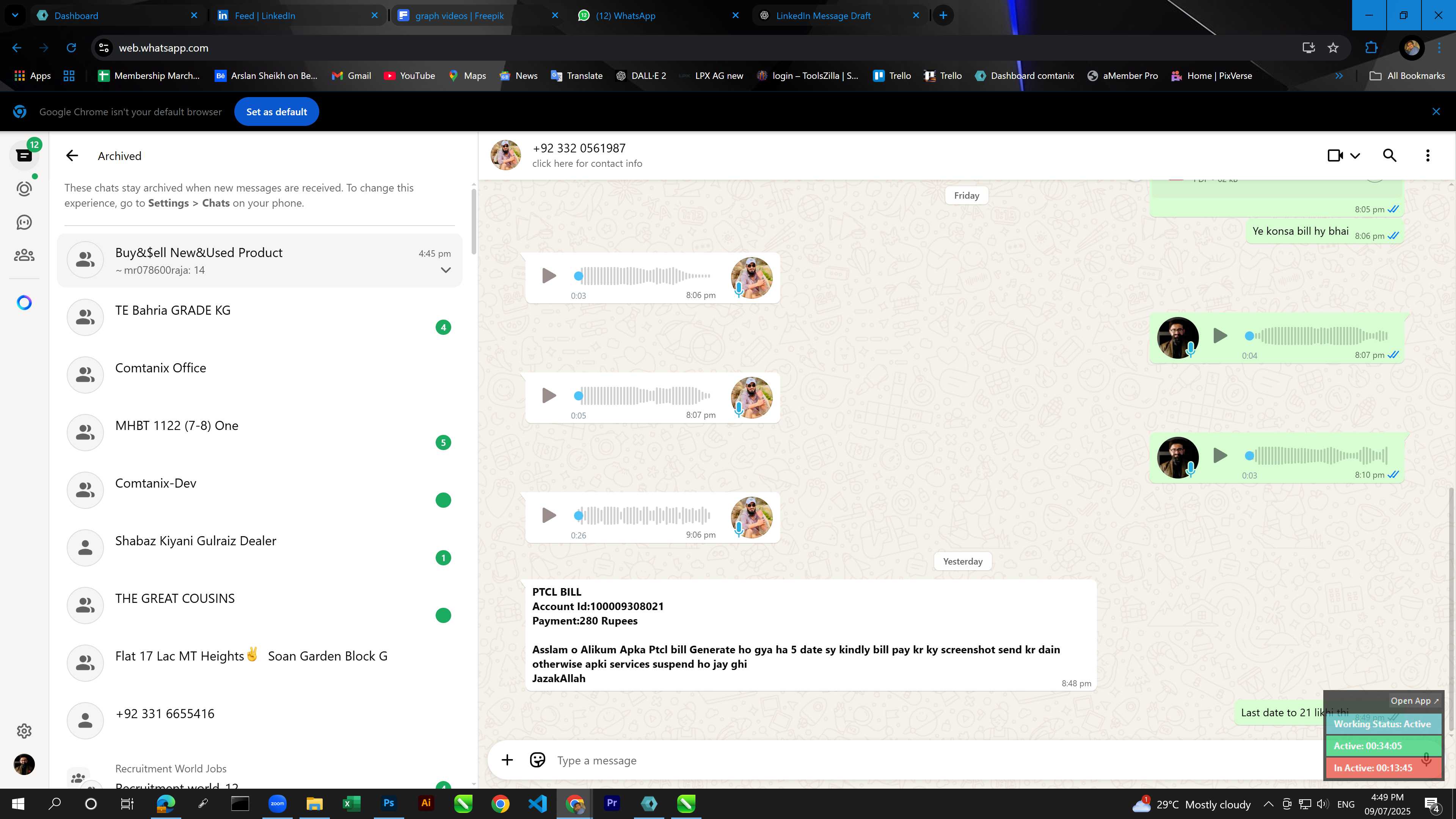Open the Chrome extensions puzzle icon

click(1371, 48)
